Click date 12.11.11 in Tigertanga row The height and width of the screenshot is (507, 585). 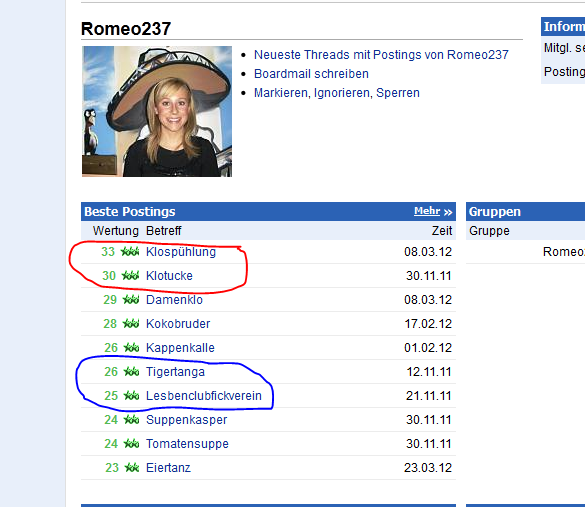coord(429,372)
